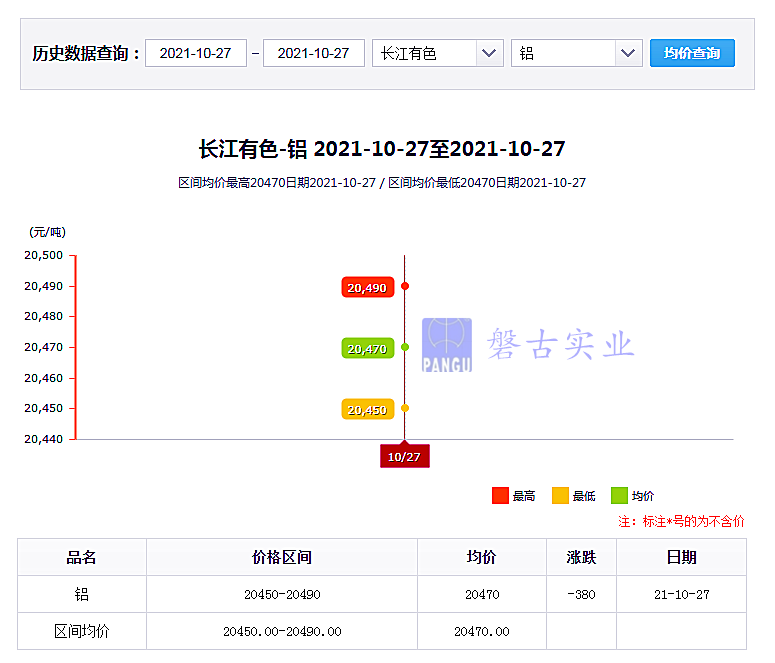The height and width of the screenshot is (663, 775).
Task: Click the green 20,470 average price label
Action: click(367, 349)
